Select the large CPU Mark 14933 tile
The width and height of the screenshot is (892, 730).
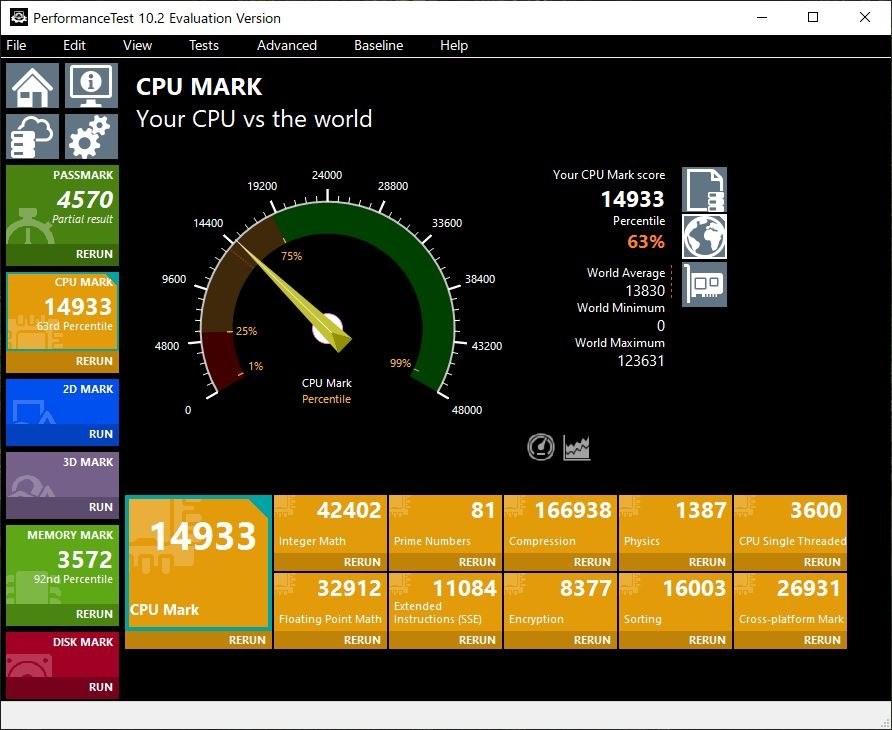click(x=199, y=563)
